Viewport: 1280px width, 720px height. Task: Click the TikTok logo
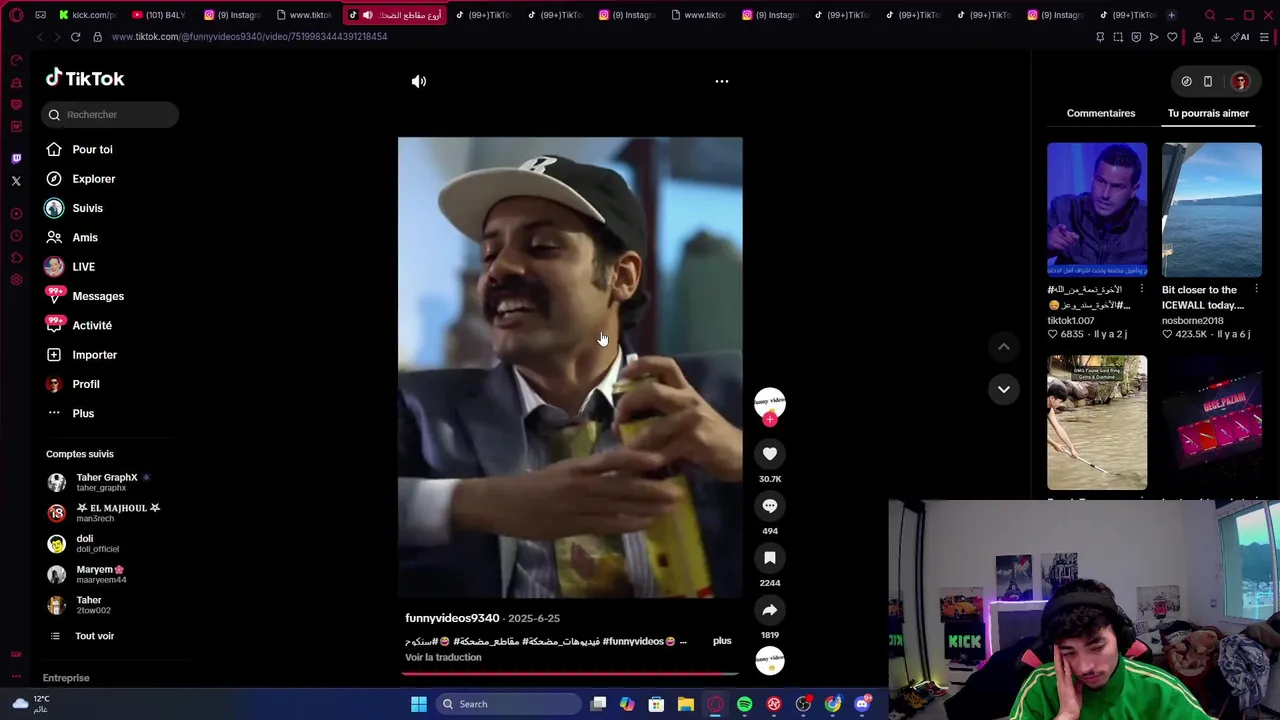(x=85, y=78)
